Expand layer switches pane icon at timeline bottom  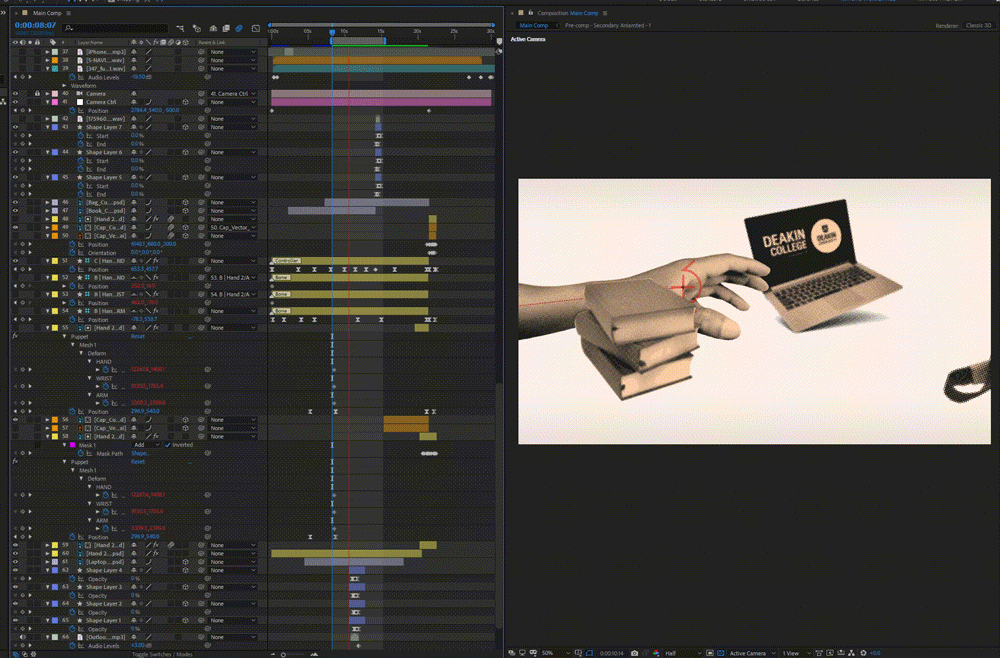click(x=17, y=654)
